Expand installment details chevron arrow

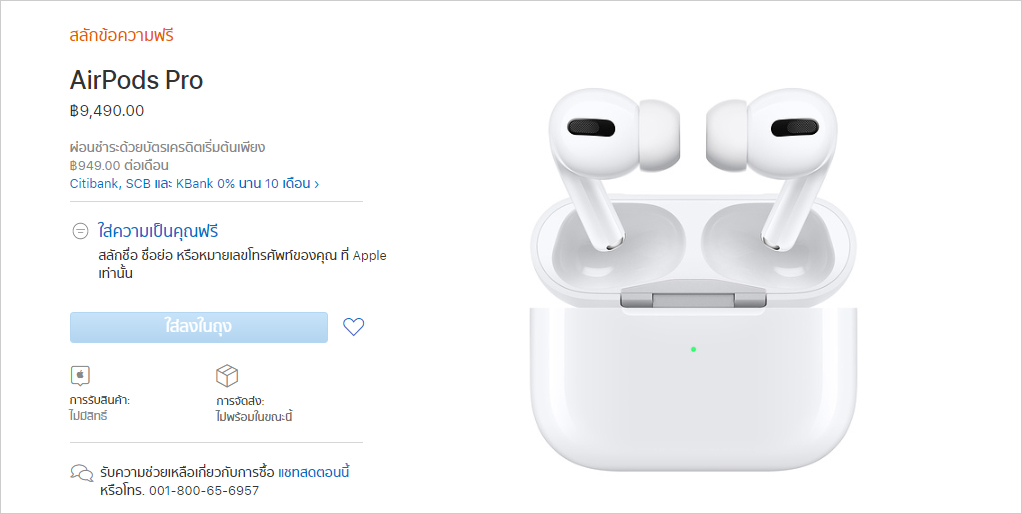[x=317, y=184]
